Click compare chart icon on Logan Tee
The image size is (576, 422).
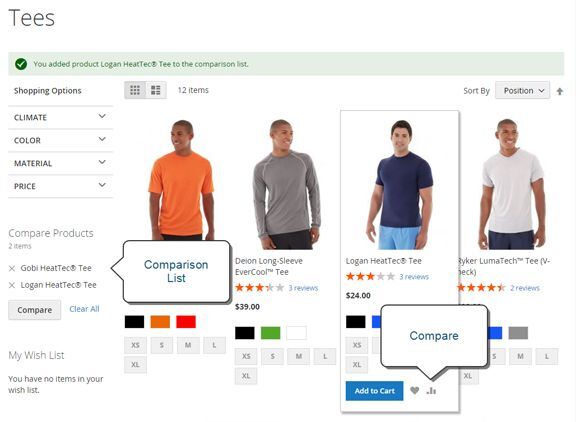tap(431, 390)
